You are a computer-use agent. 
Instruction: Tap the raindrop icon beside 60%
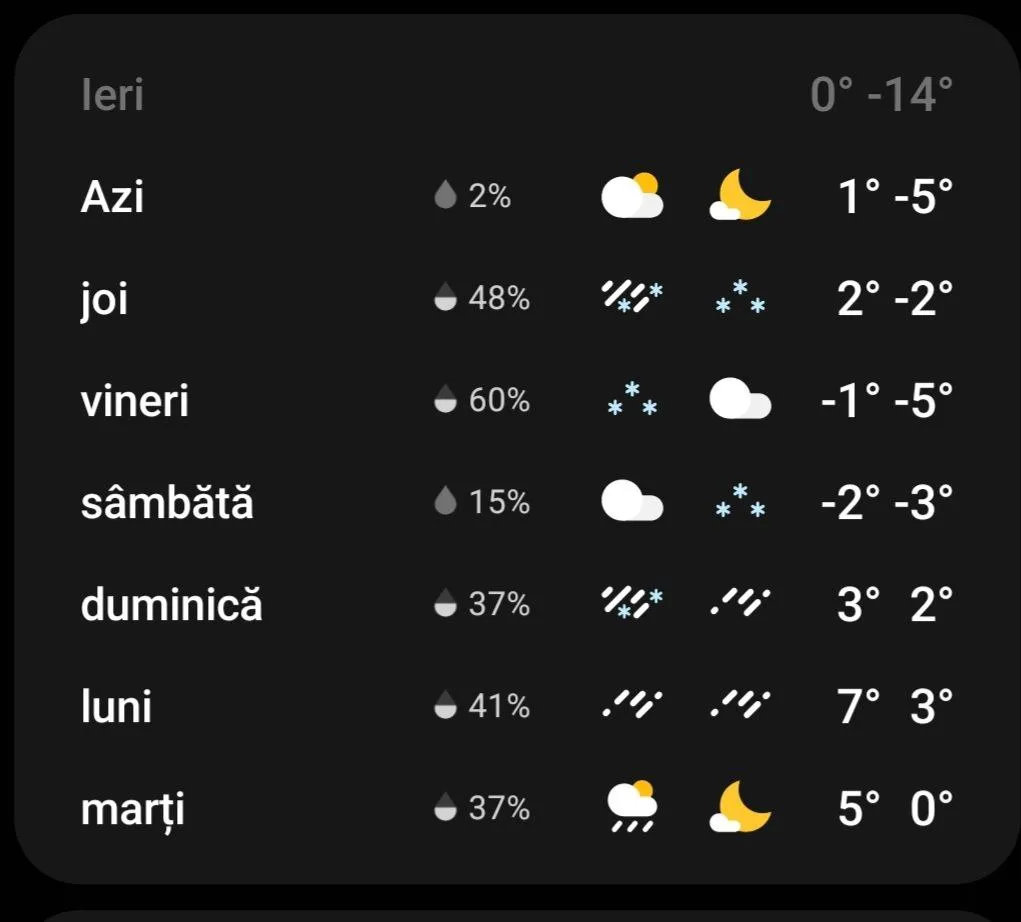(445, 401)
